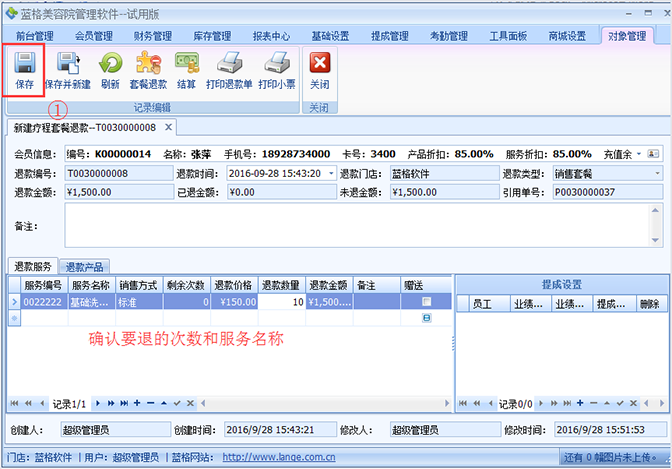
Task: Click the app logo icon in the title bar
Action: [11, 13]
